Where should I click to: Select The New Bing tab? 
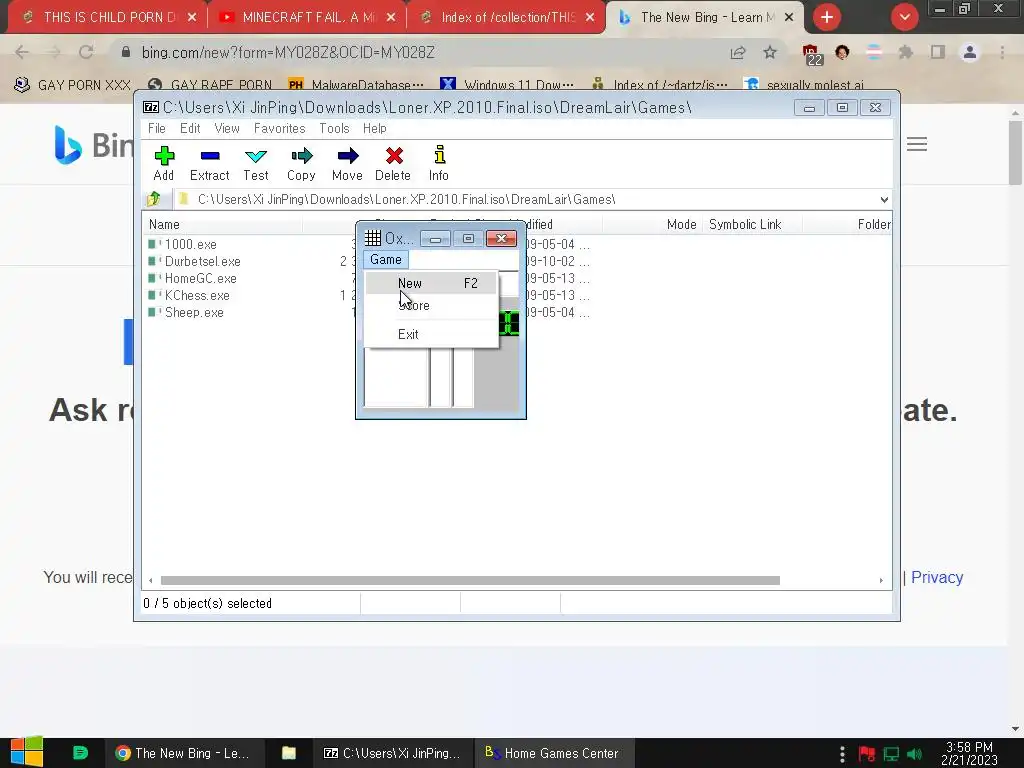[x=705, y=18]
